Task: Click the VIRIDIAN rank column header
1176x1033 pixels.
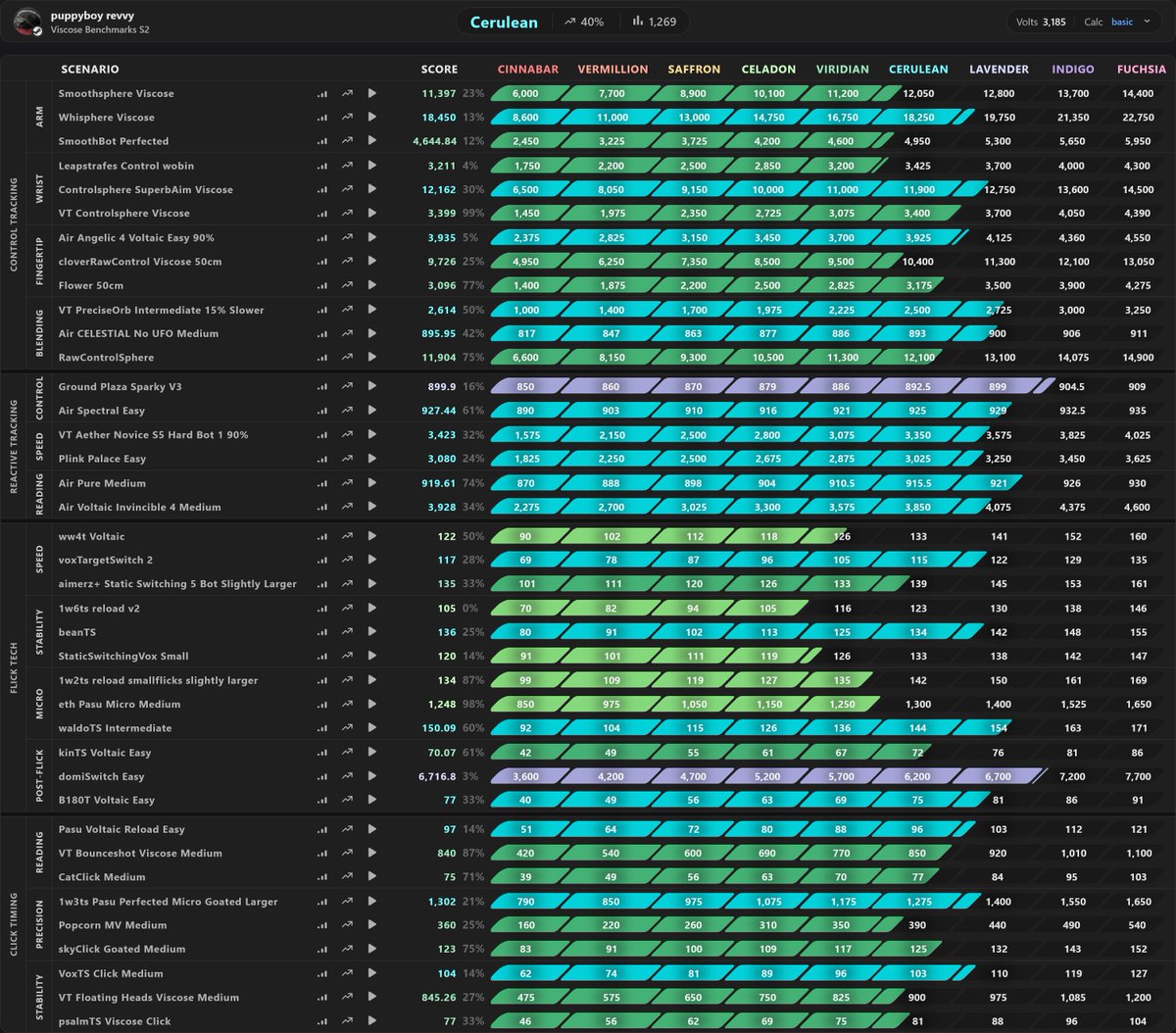Action: coord(843,70)
